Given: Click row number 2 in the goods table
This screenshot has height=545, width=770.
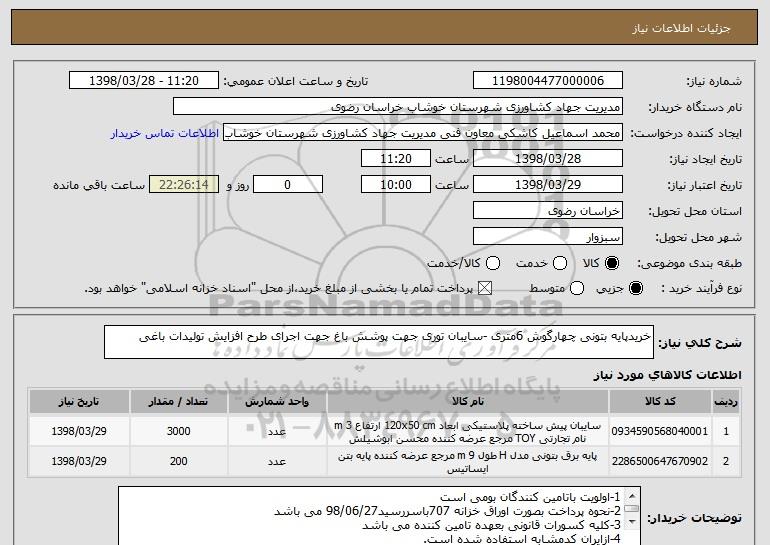Looking at the screenshot, I should point(726,461).
